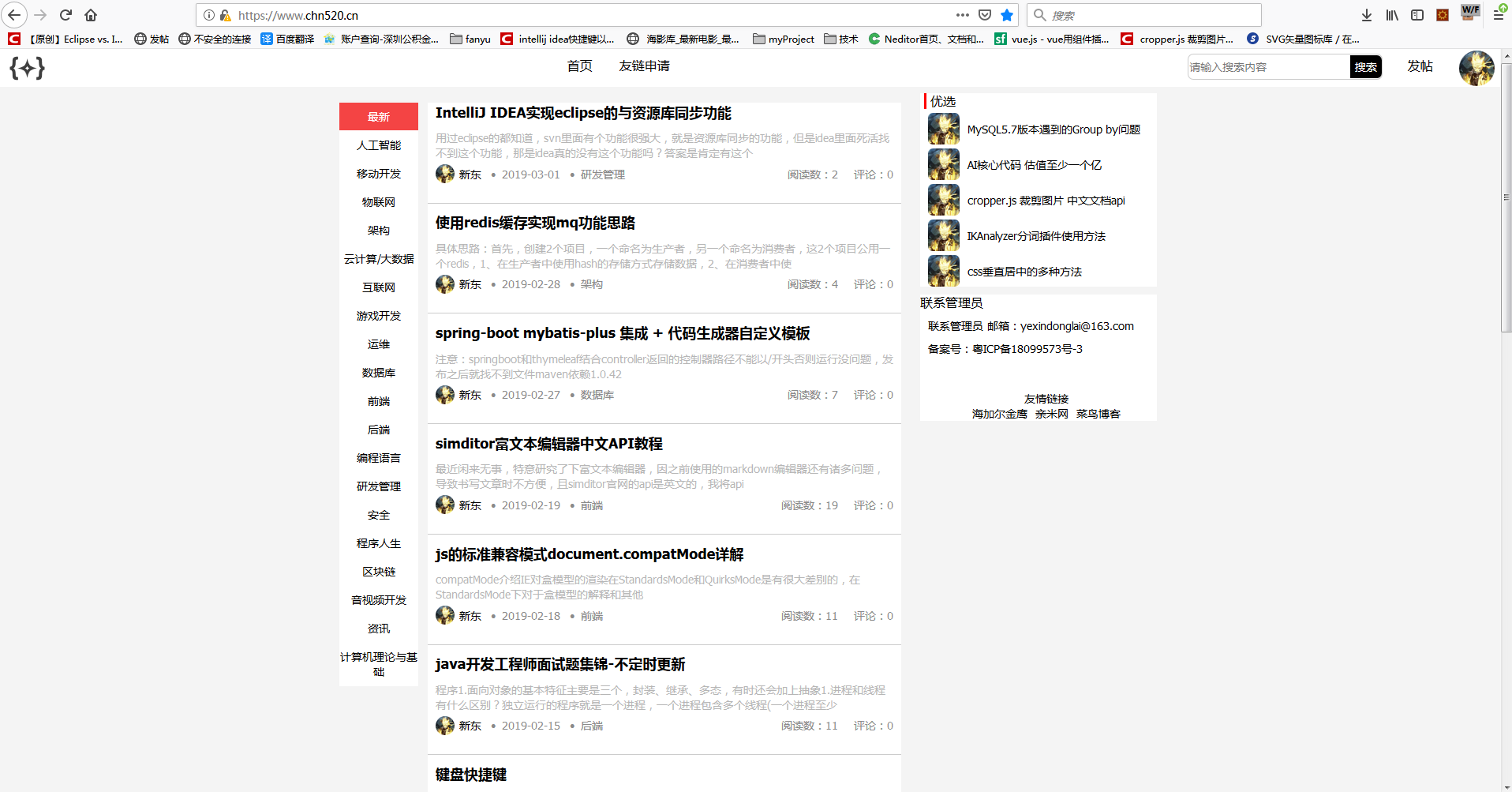
Task: Open the Library (books) toolbar icon
Action: pos(1390,14)
